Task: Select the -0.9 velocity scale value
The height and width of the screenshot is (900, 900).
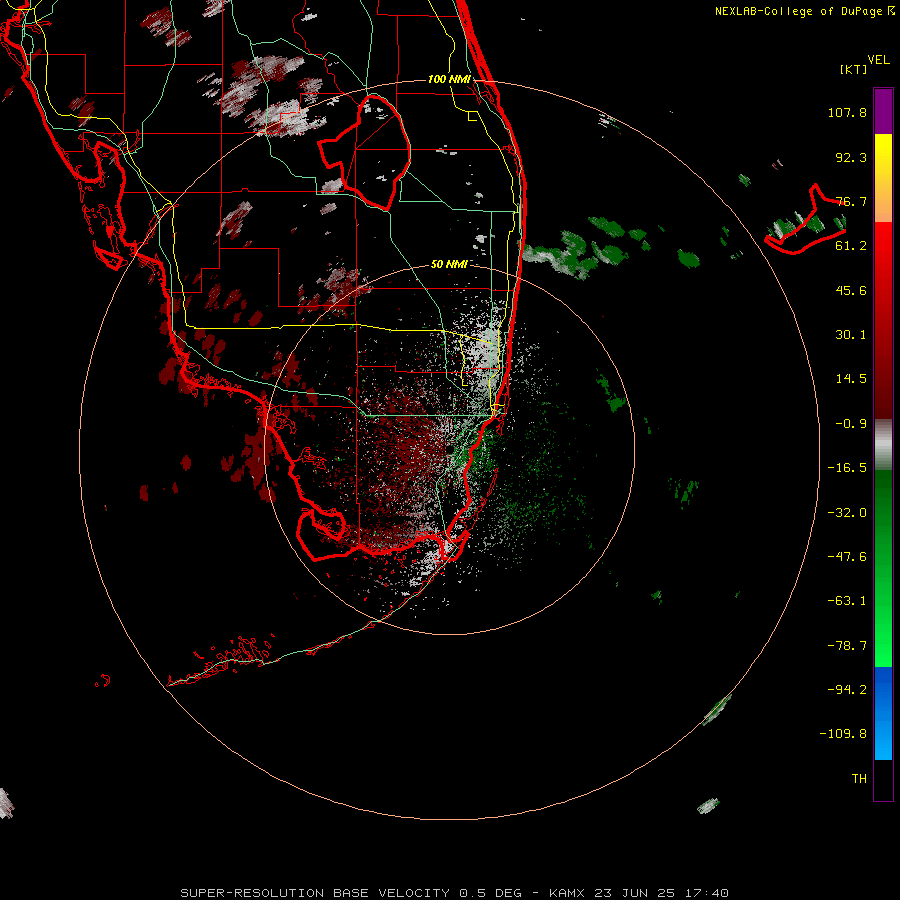Action: tap(851, 424)
